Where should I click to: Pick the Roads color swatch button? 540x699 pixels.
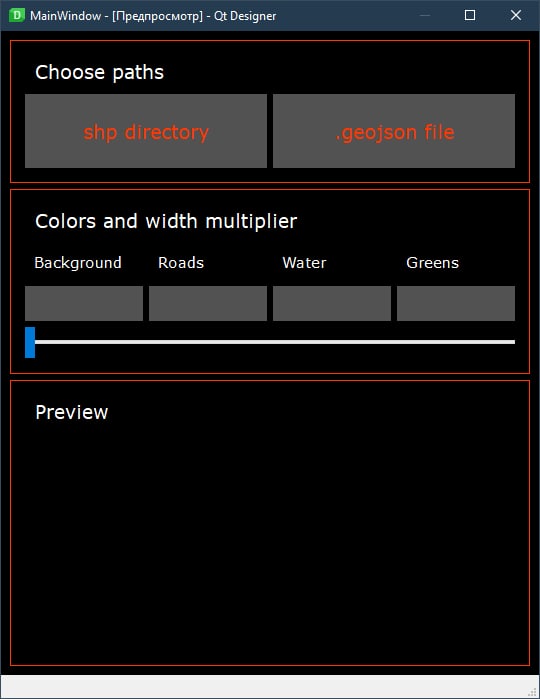click(x=208, y=304)
